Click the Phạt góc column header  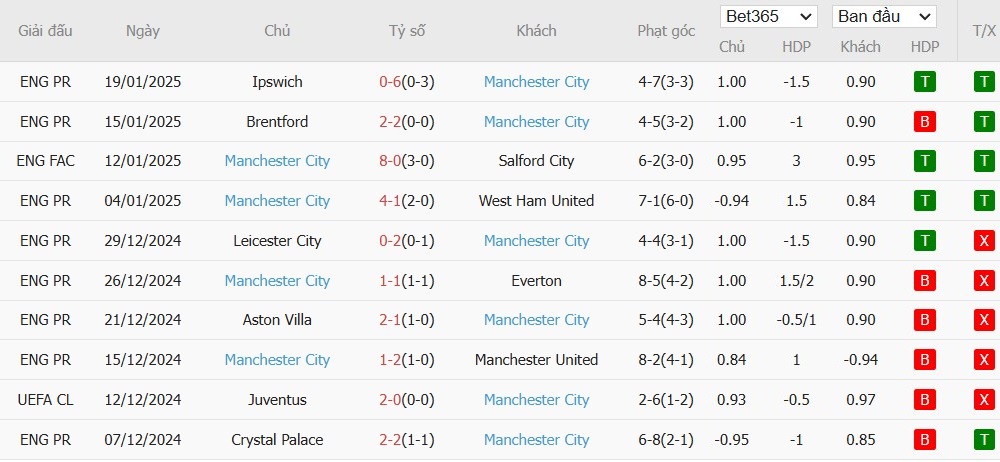(666, 31)
